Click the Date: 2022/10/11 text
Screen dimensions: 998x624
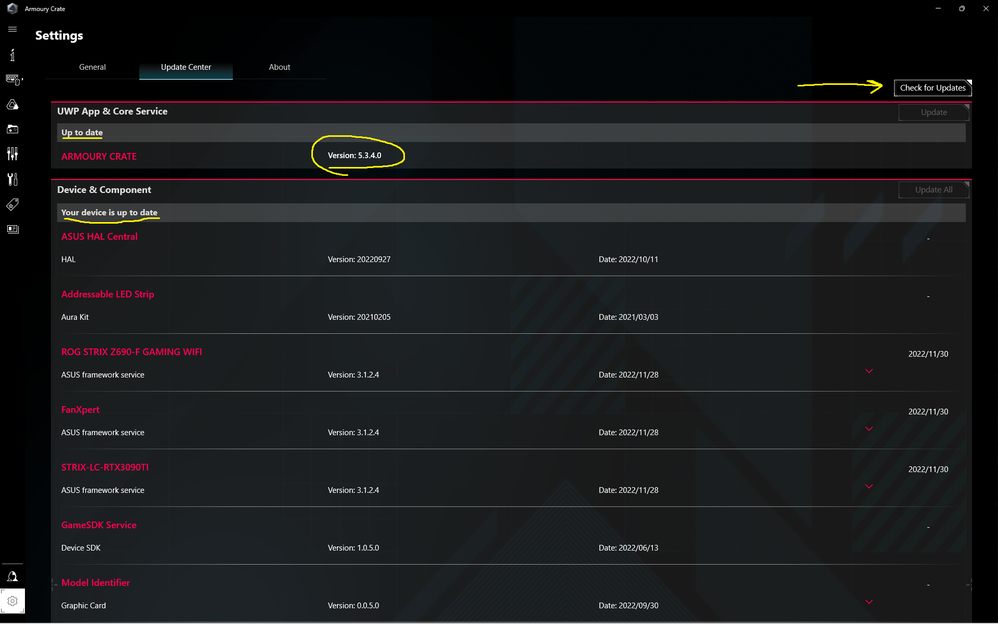(628, 259)
